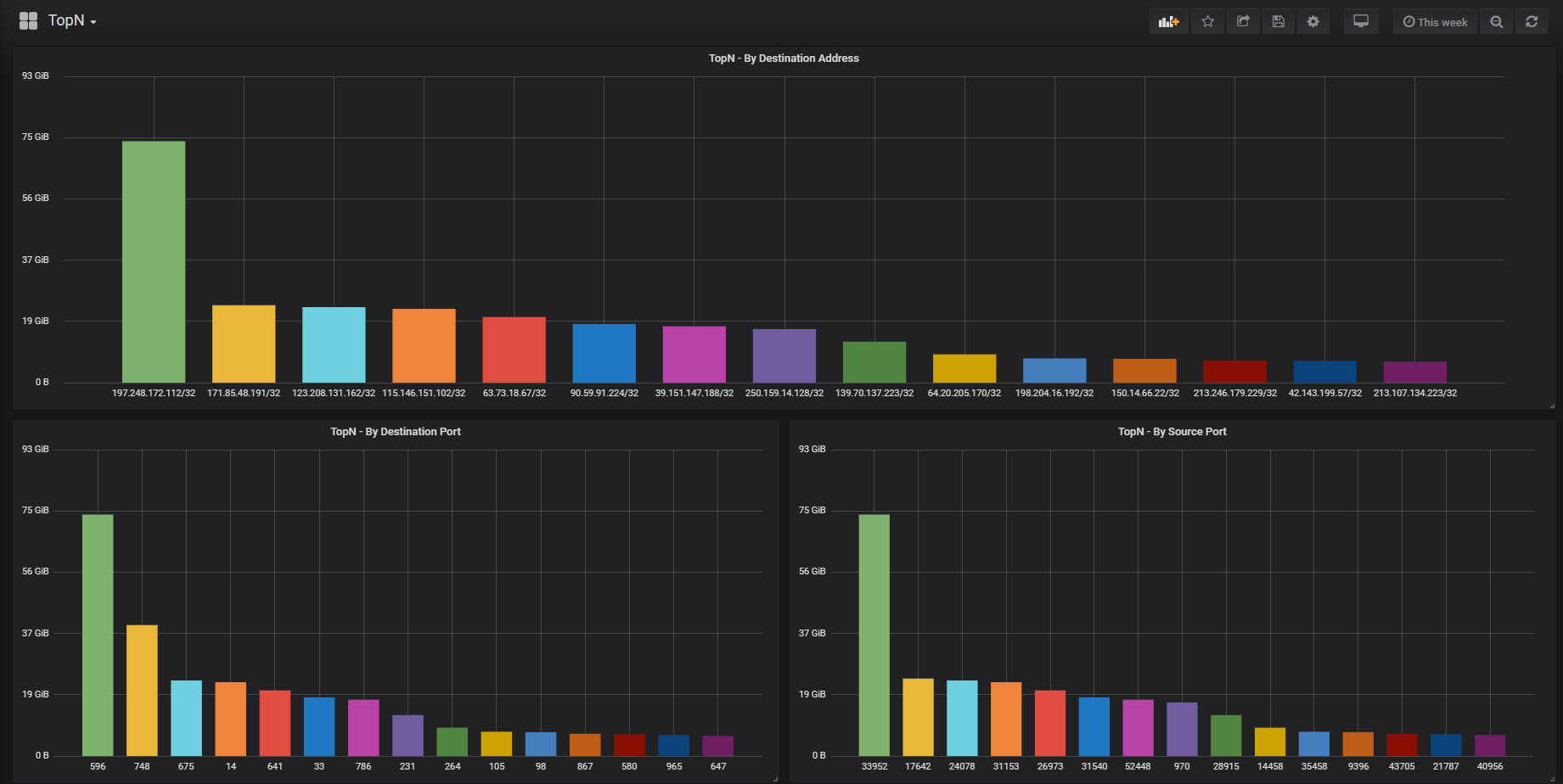Image resolution: width=1563 pixels, height=784 pixels.
Task: Open the "TopN - By Destination Address" panel menu
Action: pos(784,58)
